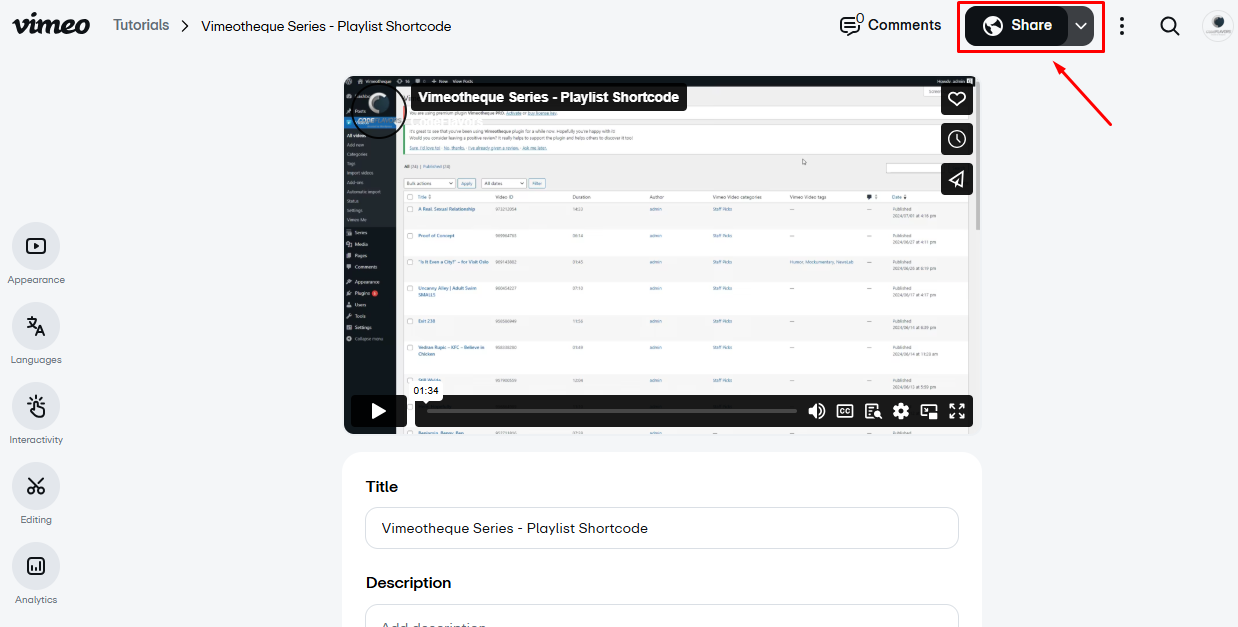1238x627 pixels.
Task: Click the Vimeo logo
Action: coord(51,25)
